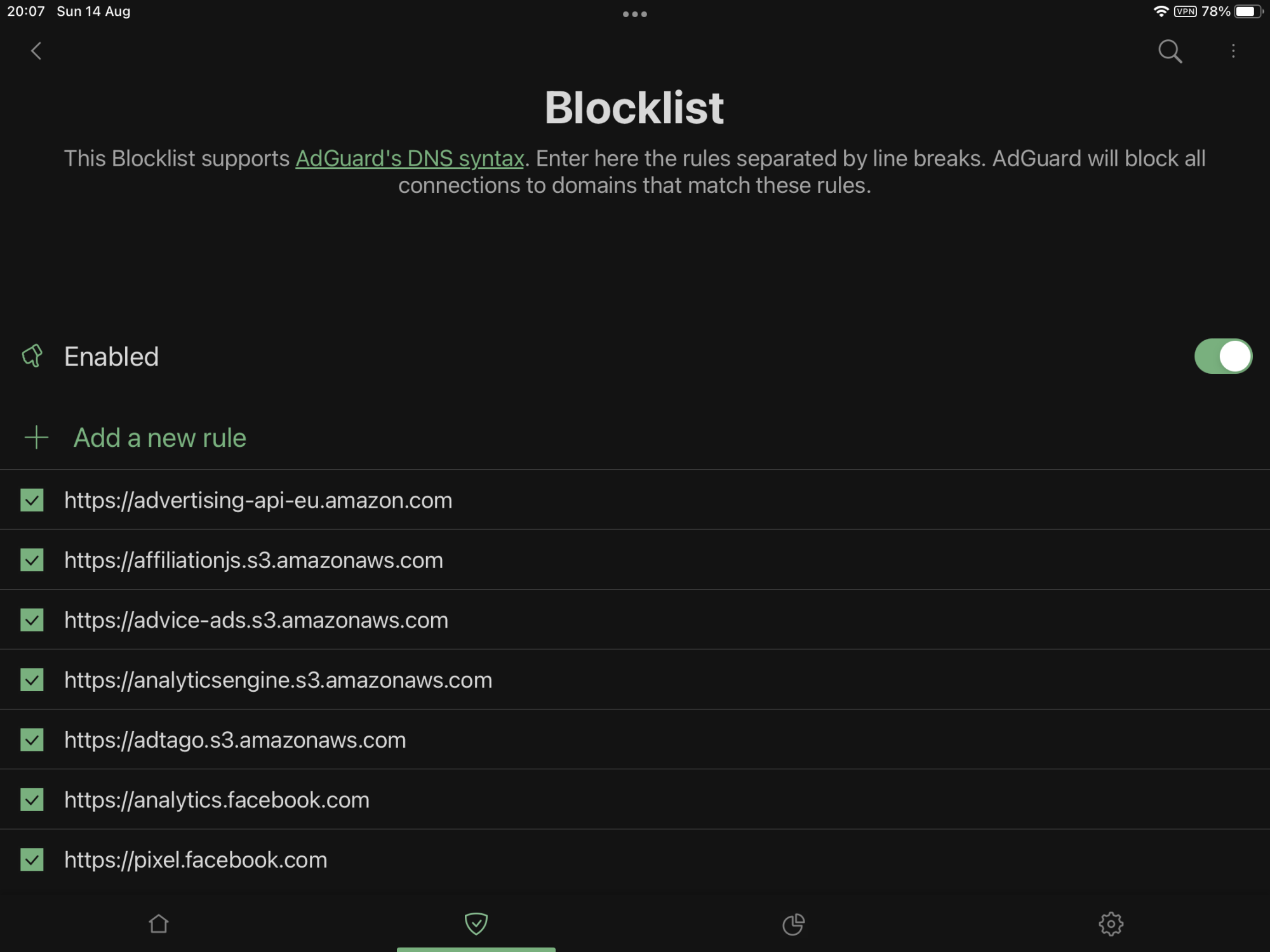
Task: Select the Protection shield tab
Action: tap(476, 923)
